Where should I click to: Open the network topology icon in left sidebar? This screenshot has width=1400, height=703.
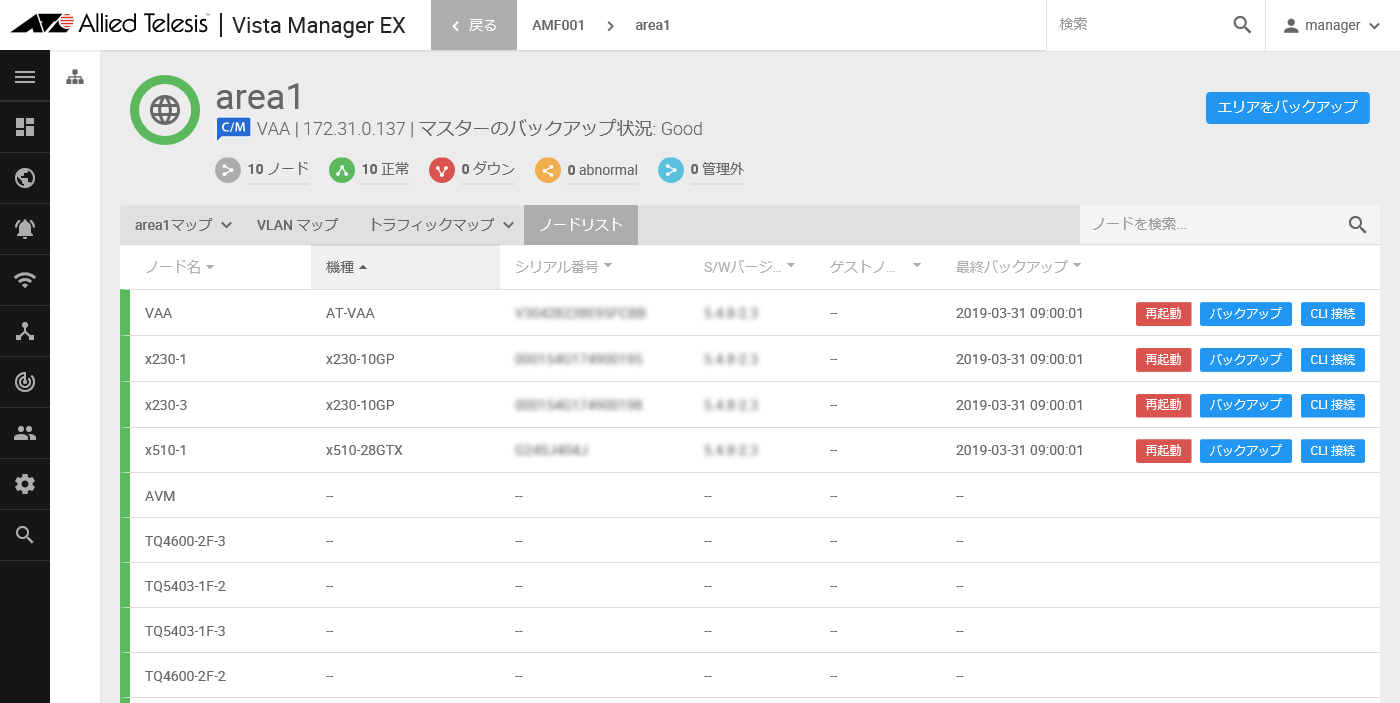25,331
